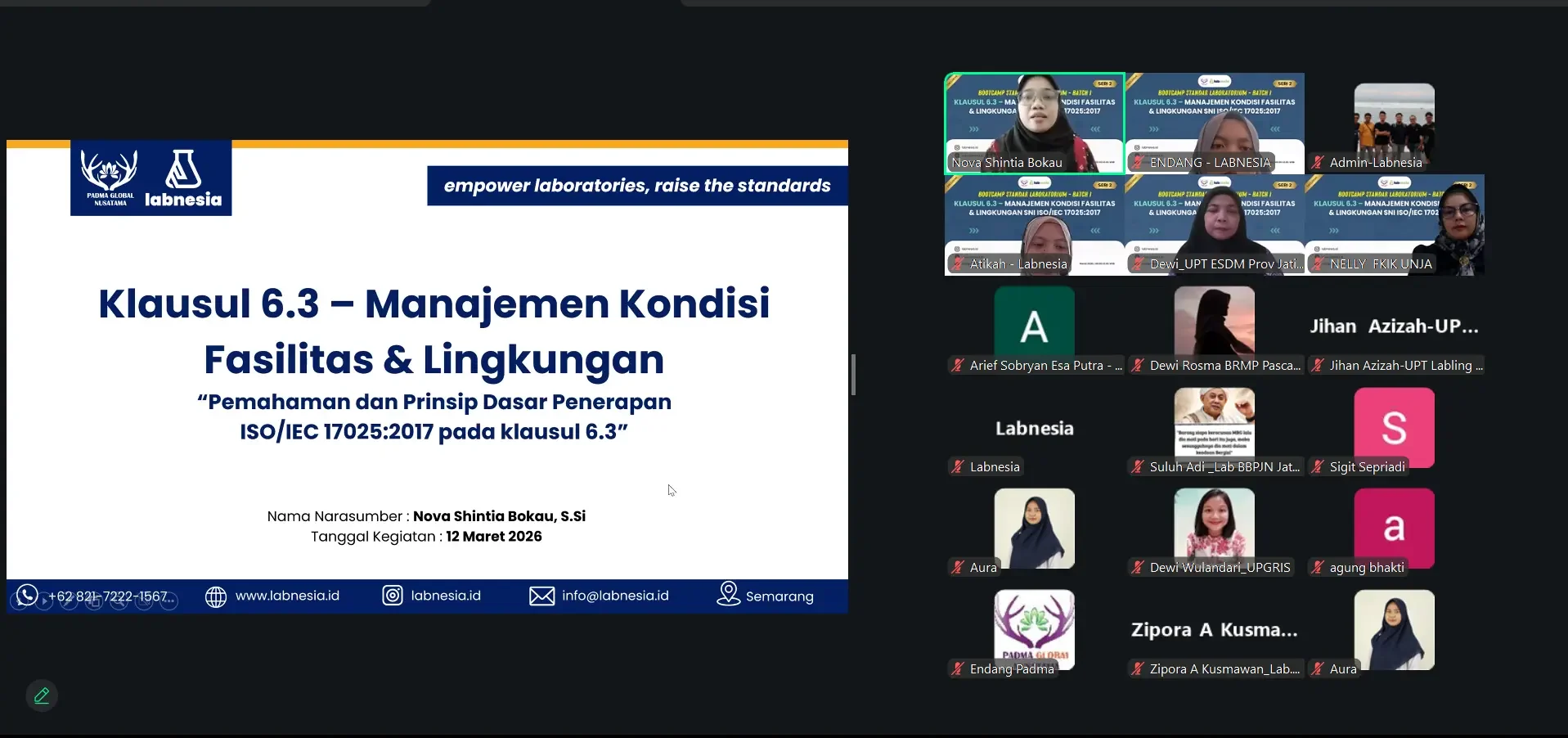Select the pen drawing icon in floating toolbar
This screenshot has height=738, width=1568.
(68, 601)
